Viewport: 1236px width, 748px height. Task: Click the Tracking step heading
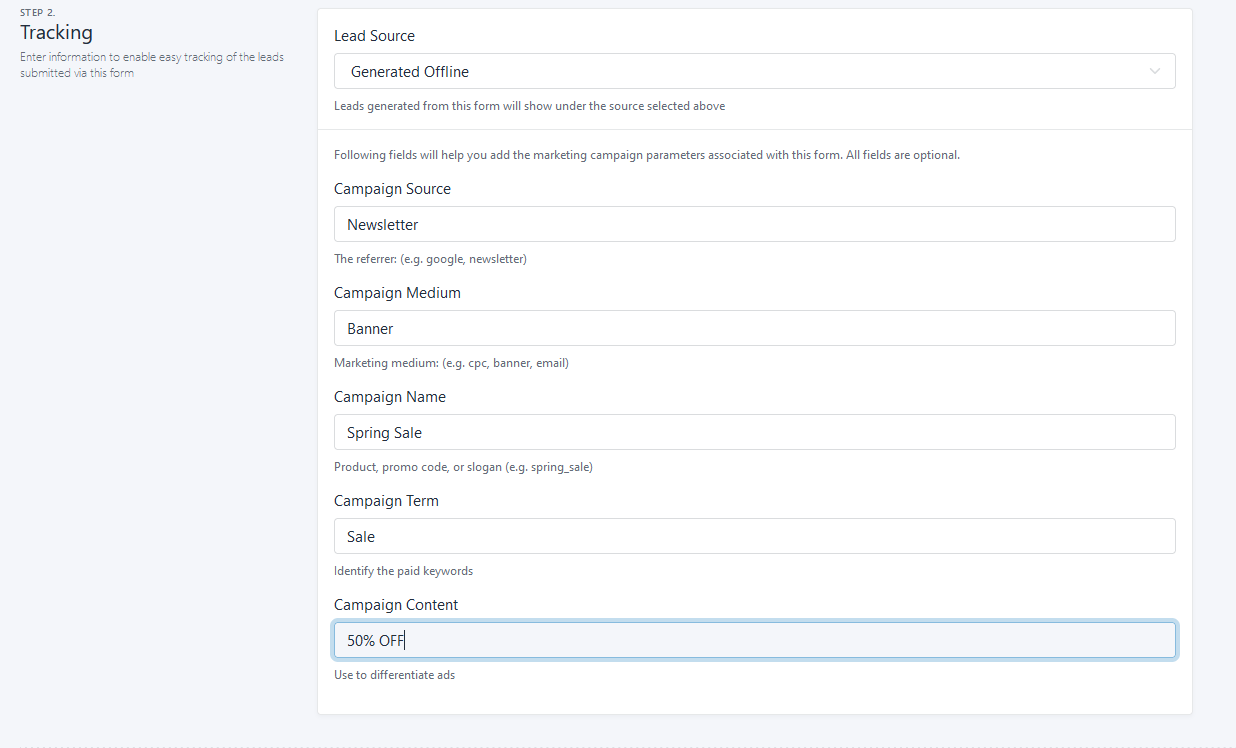click(56, 32)
